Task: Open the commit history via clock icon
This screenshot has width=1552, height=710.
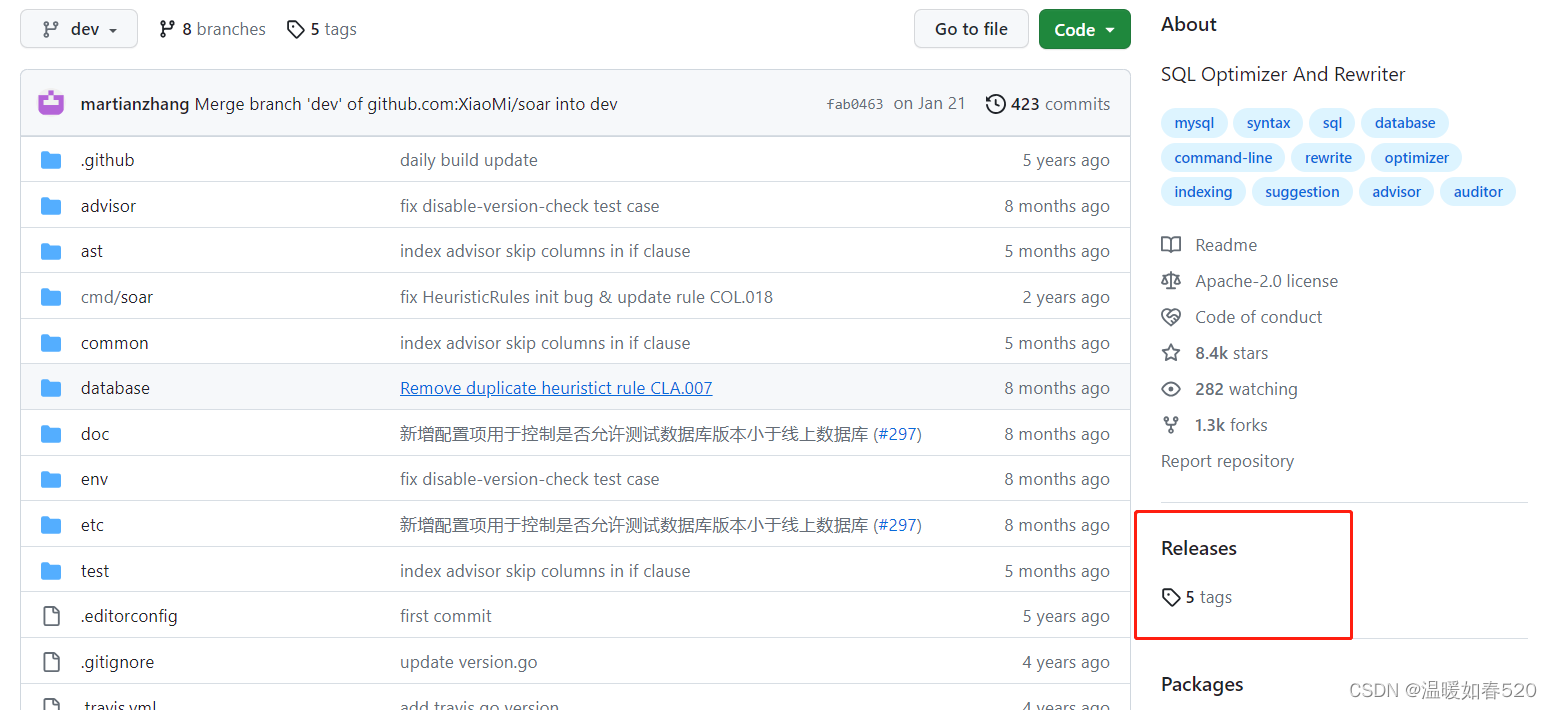Action: pos(996,103)
